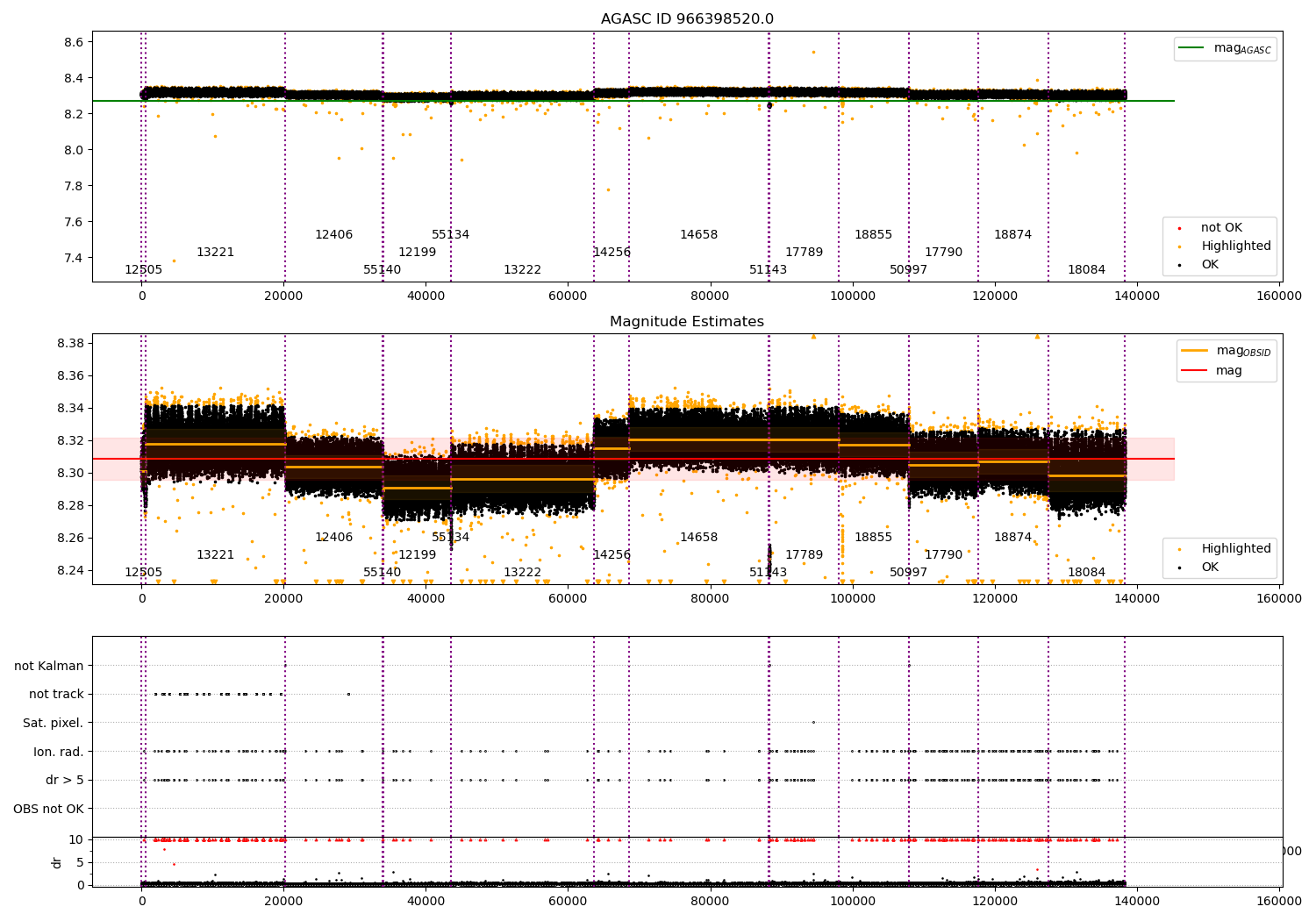Click the 8.24 y-axis tick label
This screenshot has height=921, width=1316.
(x=70, y=570)
